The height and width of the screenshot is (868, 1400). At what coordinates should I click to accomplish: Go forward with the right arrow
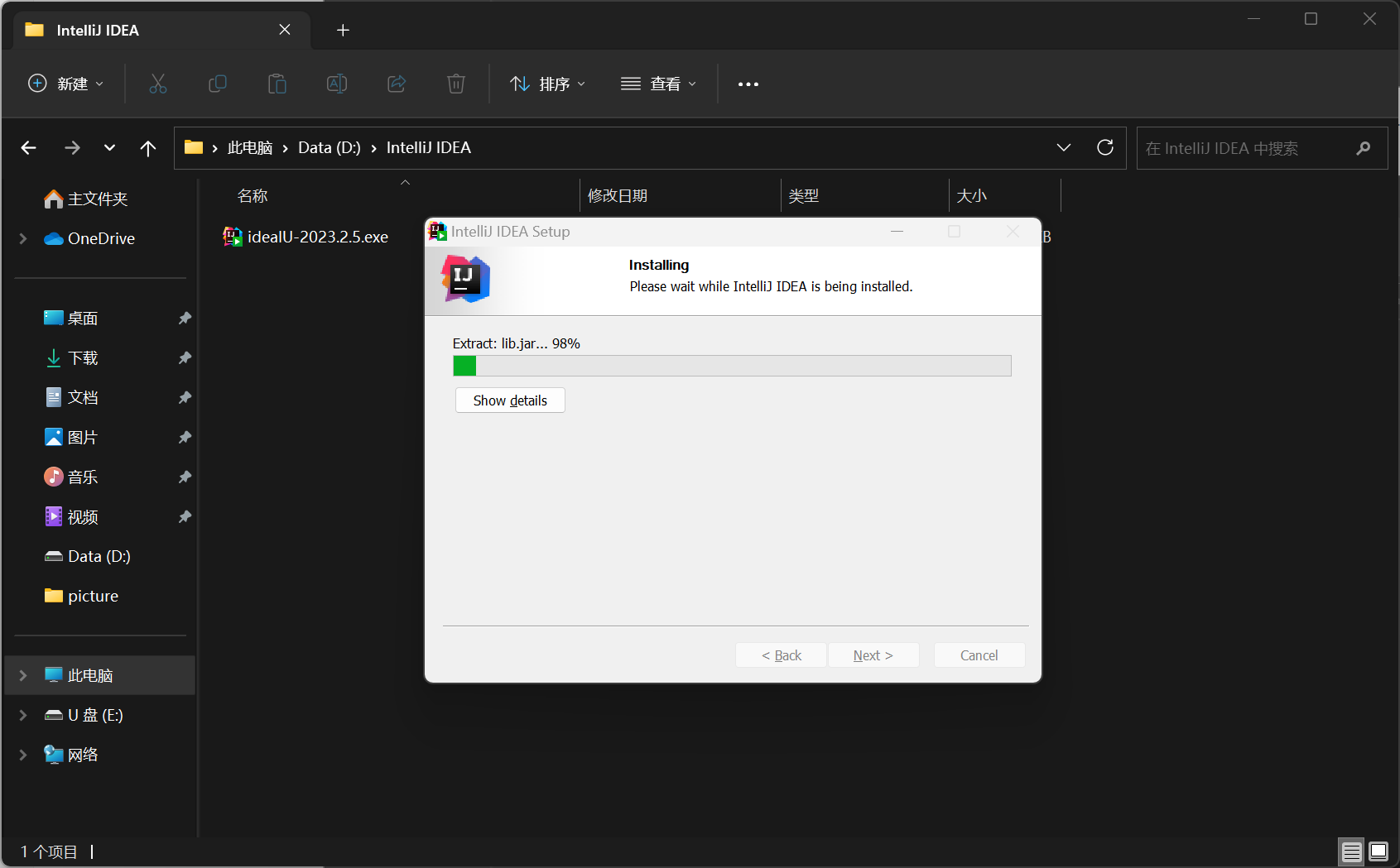point(72,147)
